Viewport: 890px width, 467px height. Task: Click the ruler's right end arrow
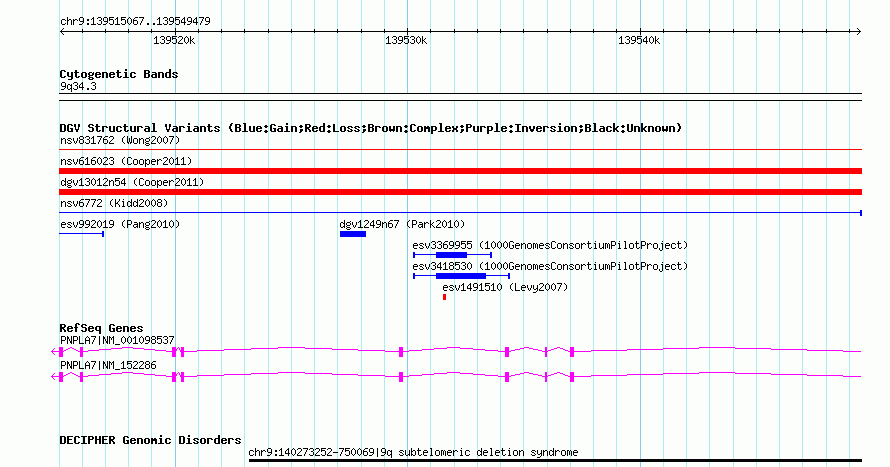click(858, 32)
